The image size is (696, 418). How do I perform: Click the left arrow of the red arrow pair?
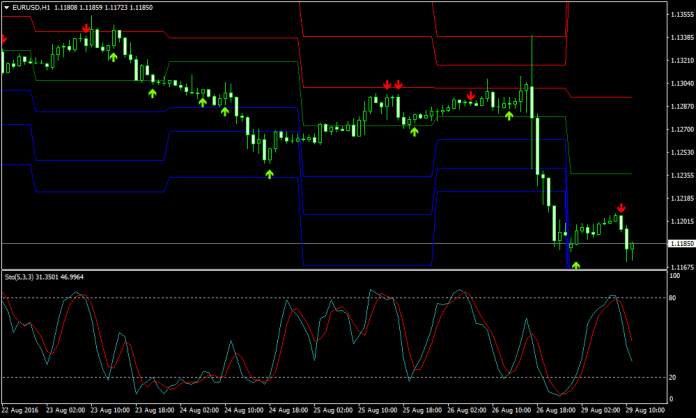(386, 84)
